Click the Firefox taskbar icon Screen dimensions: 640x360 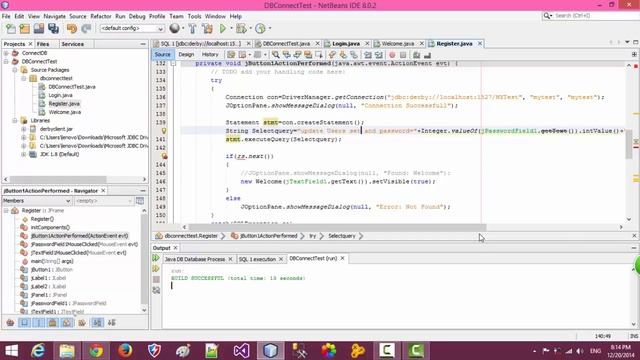pos(125,351)
